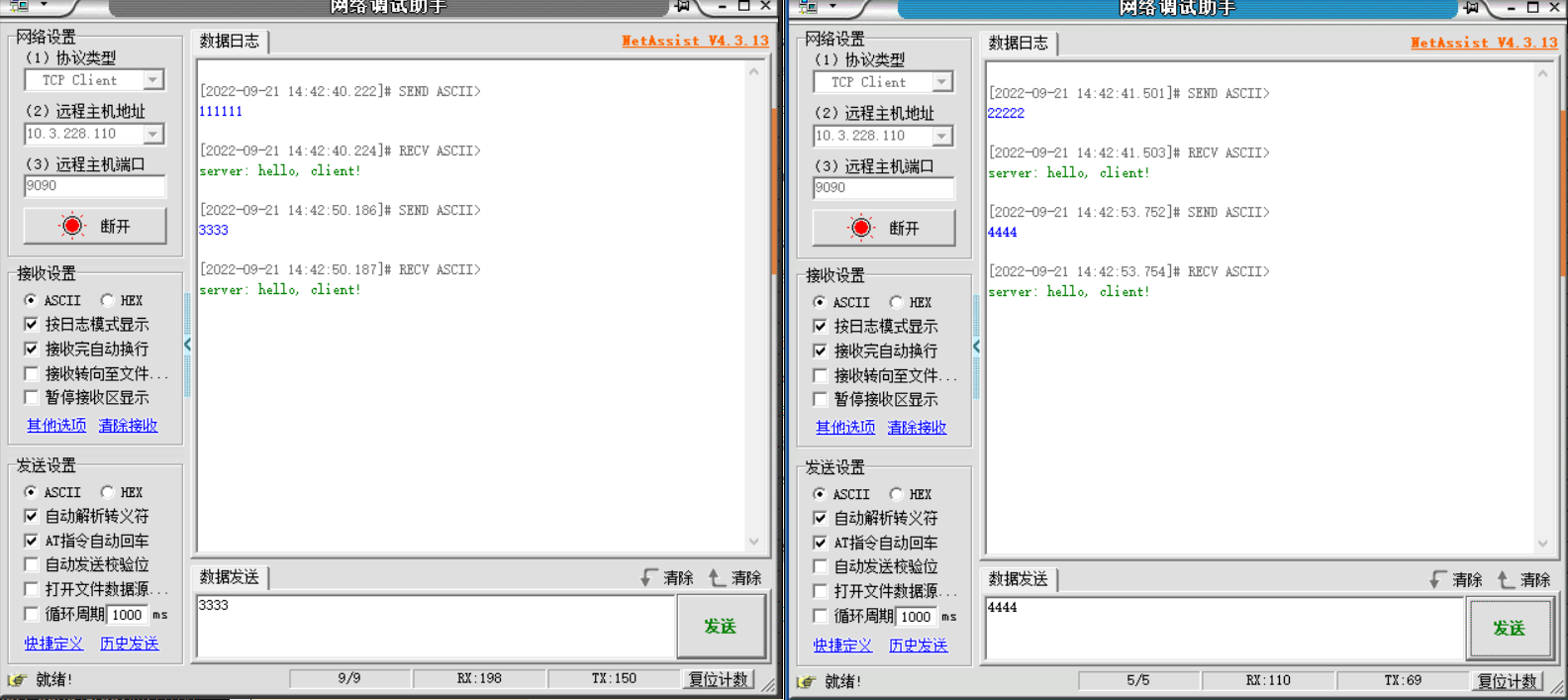1568x700 pixels.
Task: Open 历史发送 link in the RX:110 window
Action: 918,646
